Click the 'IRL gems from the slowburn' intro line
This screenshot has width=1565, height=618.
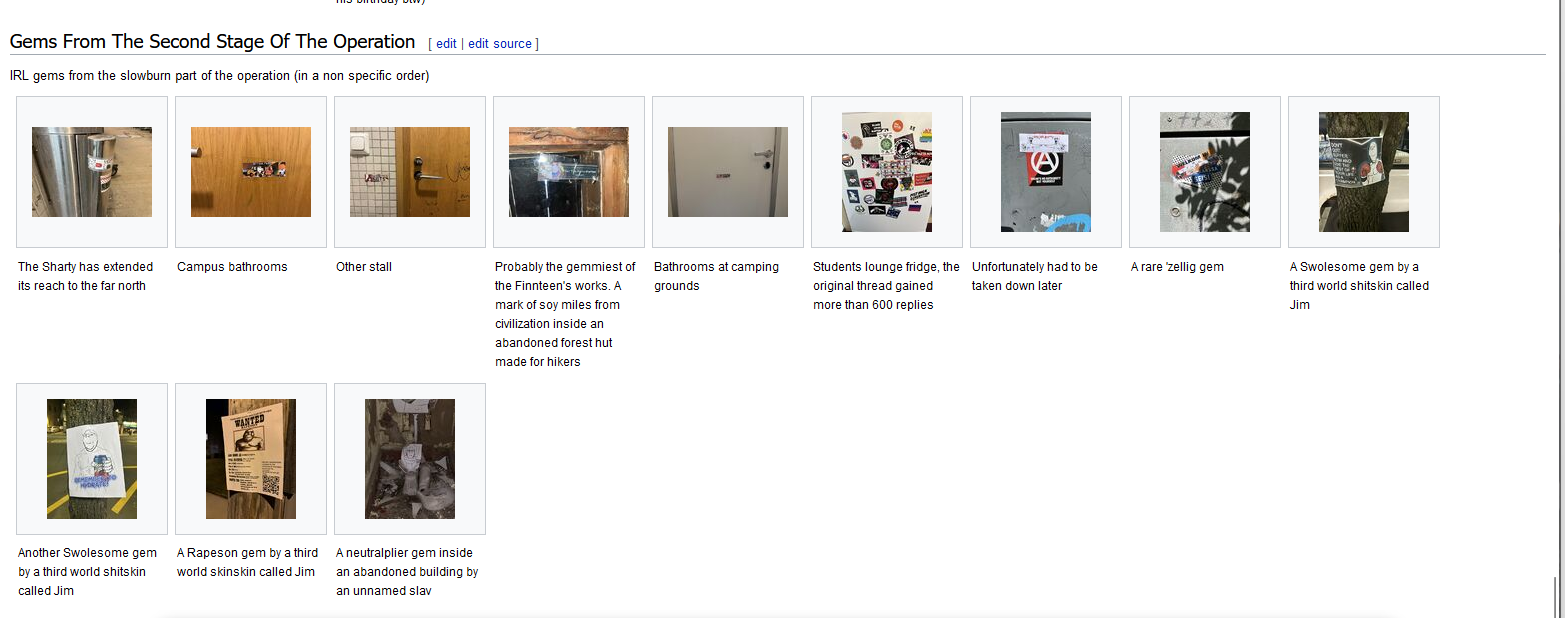click(220, 76)
